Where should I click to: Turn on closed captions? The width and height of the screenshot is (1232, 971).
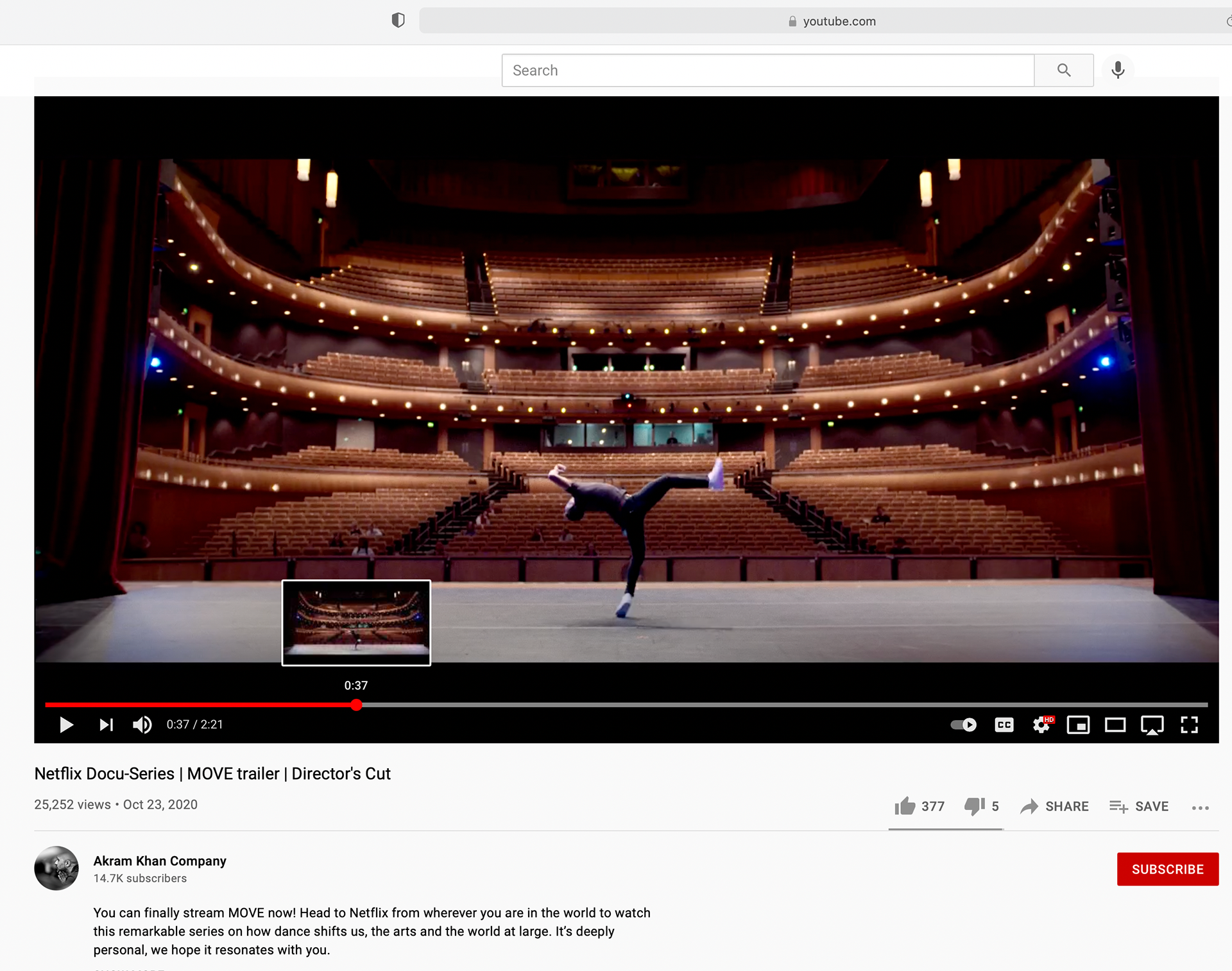1004,725
